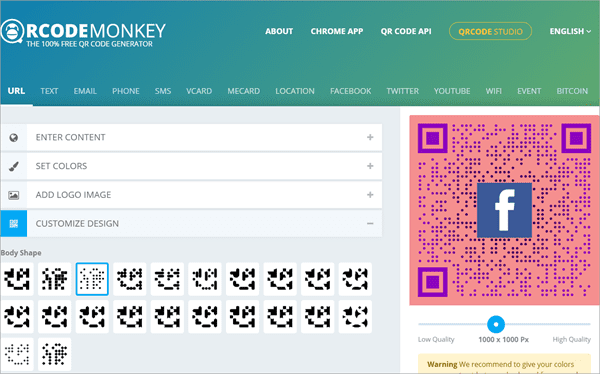Select the ninth body shape in the top row
This screenshot has height=374, width=600.
(x=318, y=279)
